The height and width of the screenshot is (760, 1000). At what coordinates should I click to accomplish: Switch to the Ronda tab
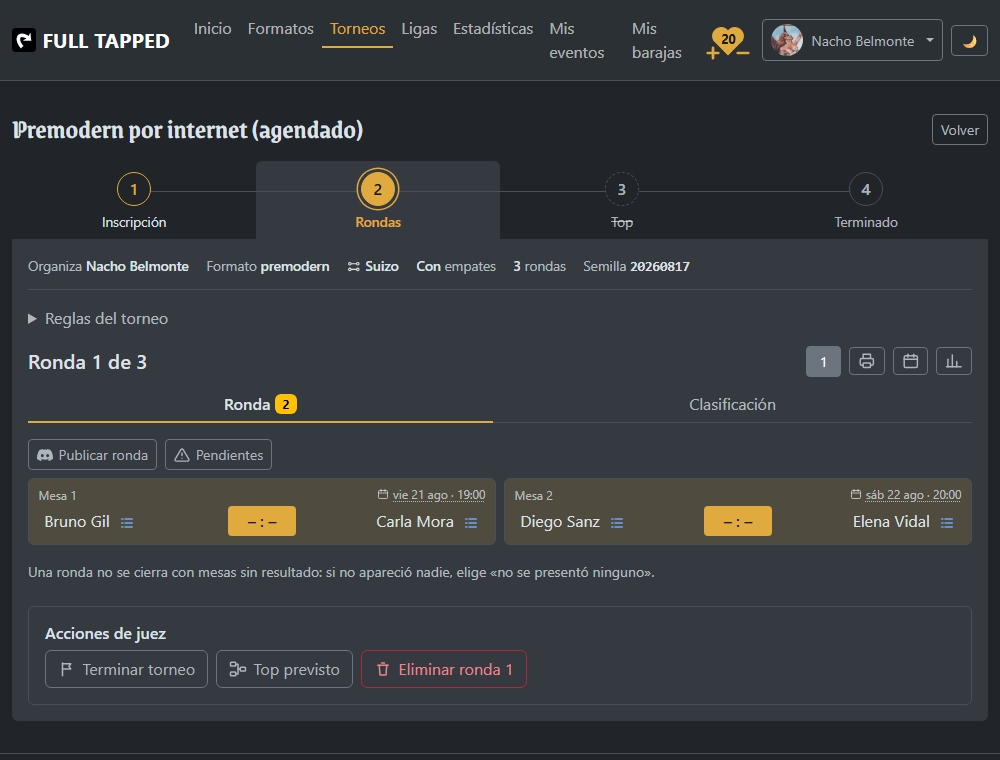click(x=260, y=405)
